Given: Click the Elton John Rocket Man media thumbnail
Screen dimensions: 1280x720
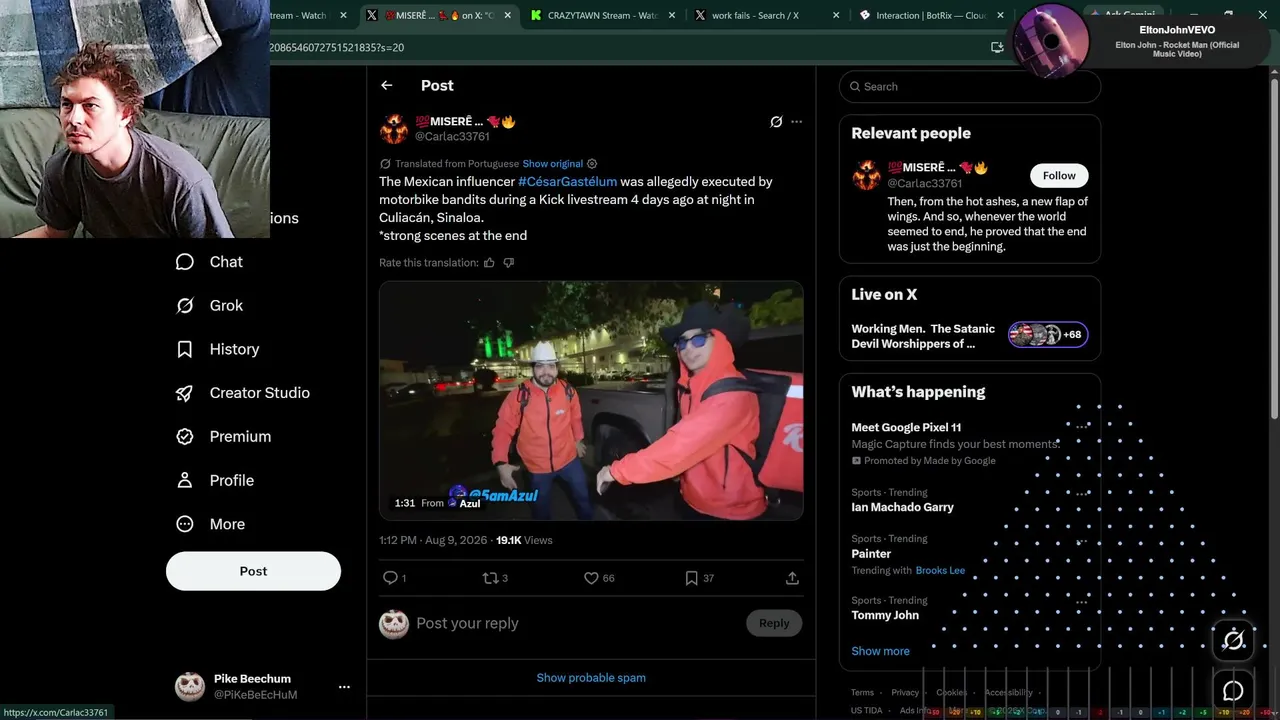Looking at the screenshot, I should point(1050,40).
